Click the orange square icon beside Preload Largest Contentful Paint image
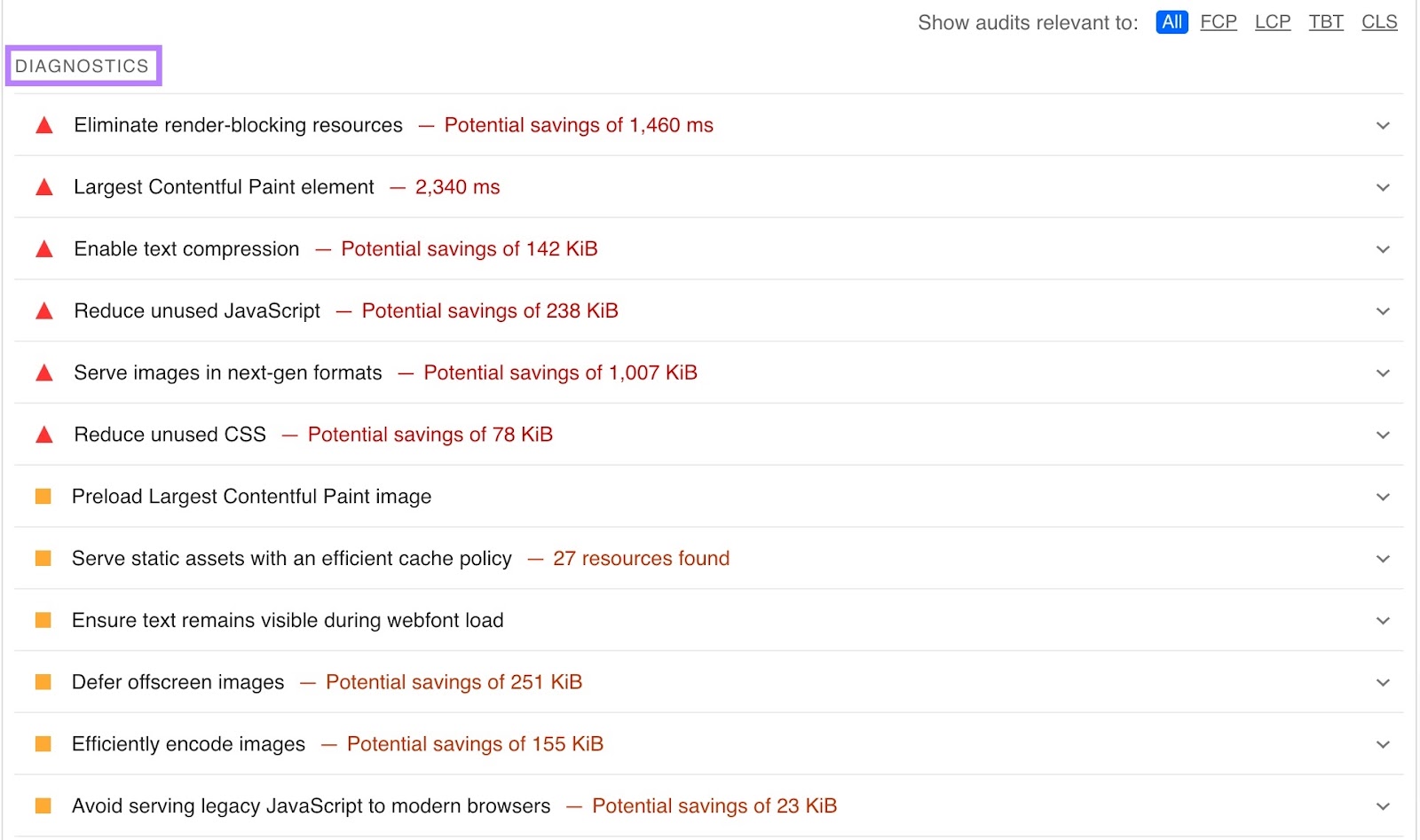Image resolution: width=1420 pixels, height=840 pixels. (43, 496)
